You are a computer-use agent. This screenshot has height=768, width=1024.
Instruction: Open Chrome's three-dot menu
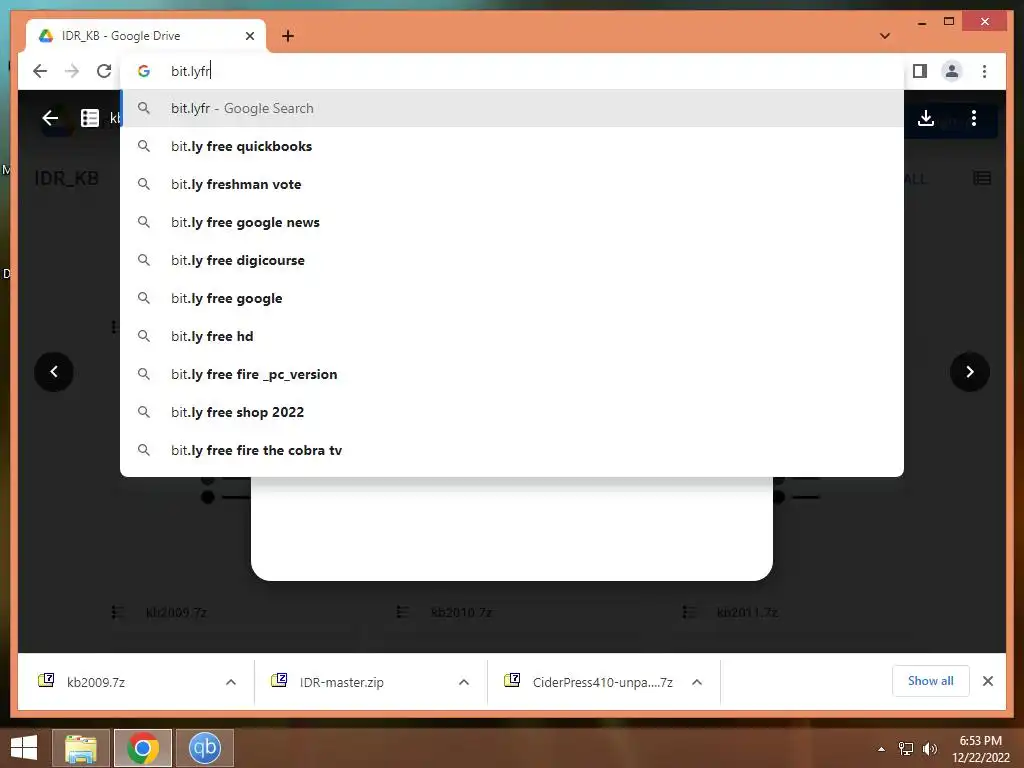(984, 71)
